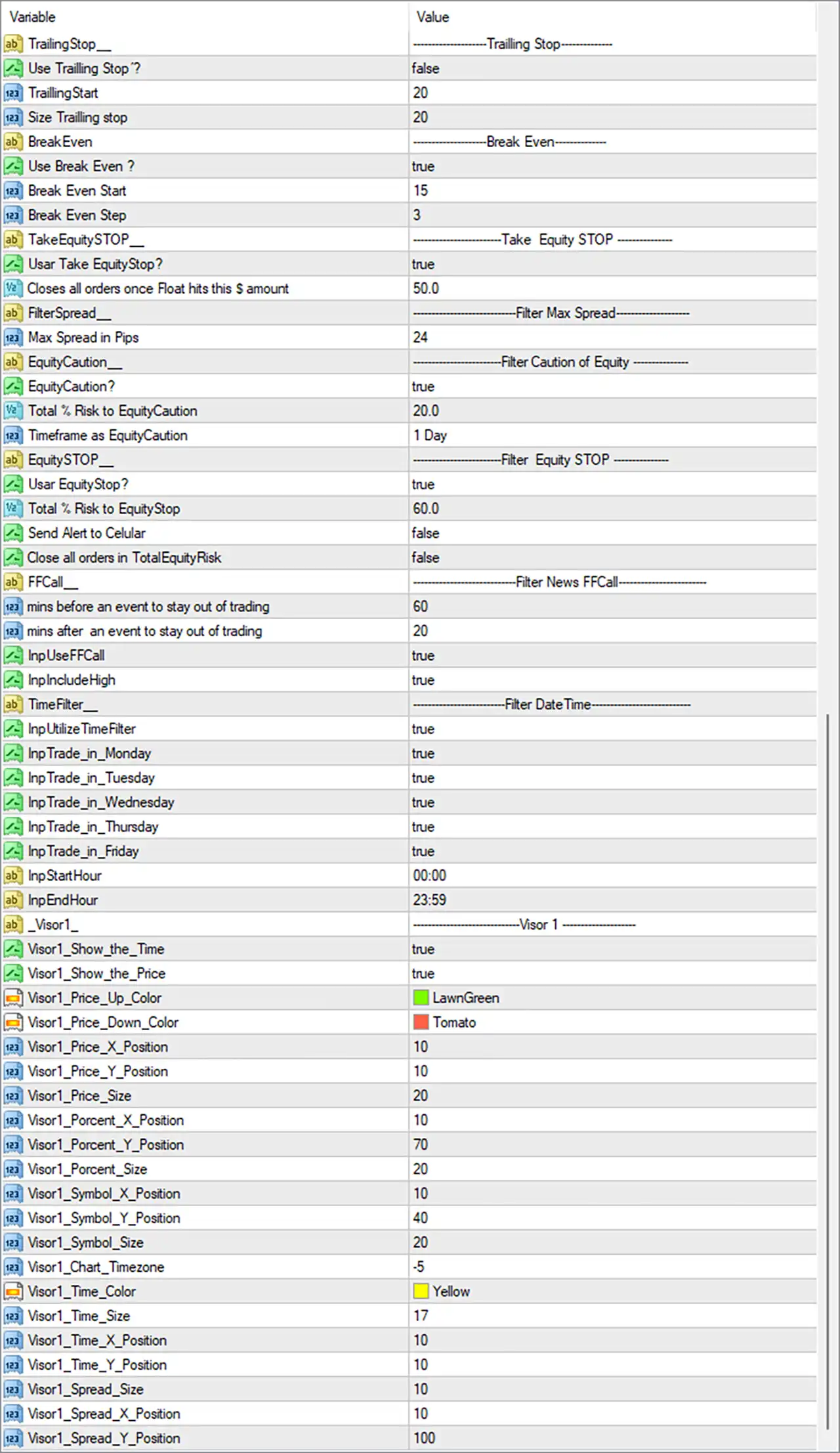This screenshot has height=1453, width=840.
Task: Click the integer icon beside TrailingStart
Action: pos(12,93)
